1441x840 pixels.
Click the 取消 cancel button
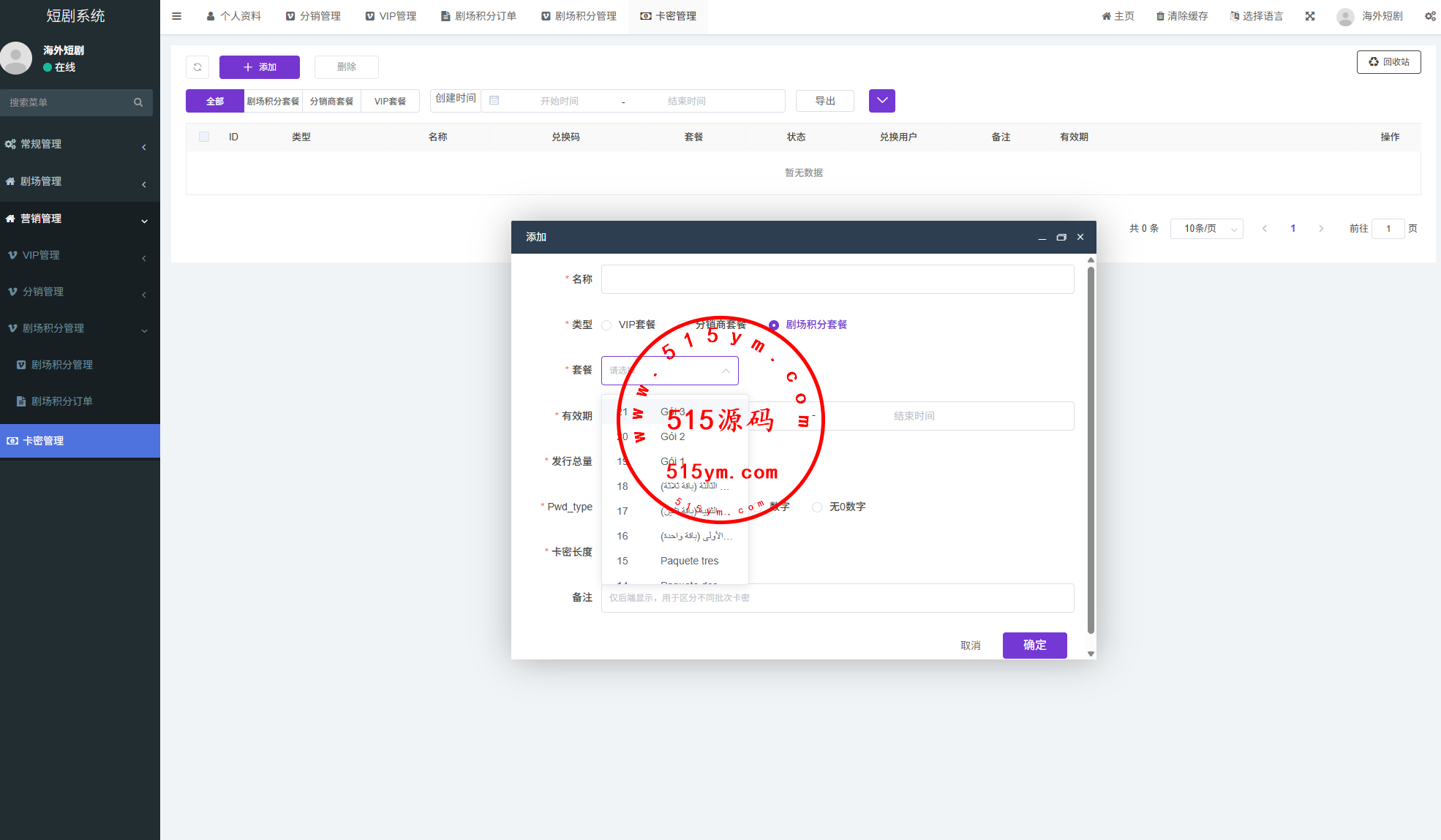click(970, 646)
